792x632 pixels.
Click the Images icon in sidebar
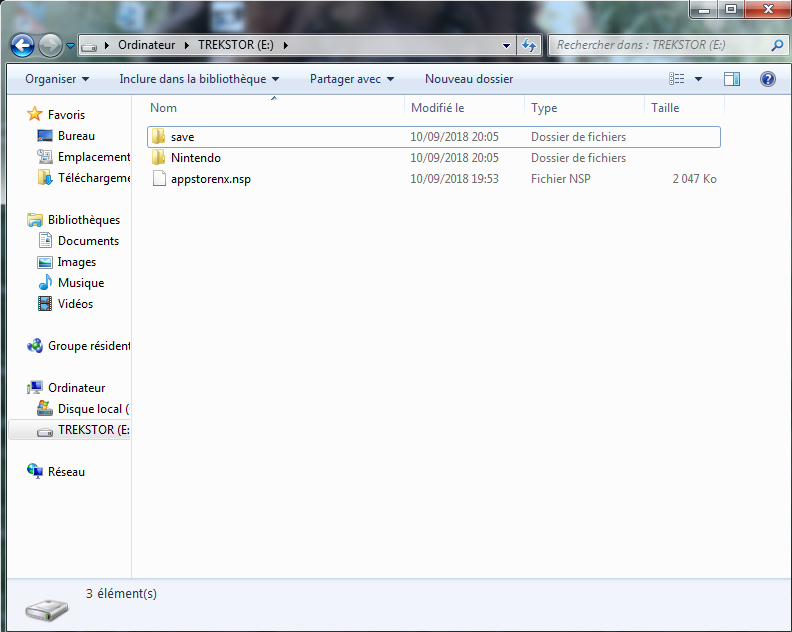(x=45, y=262)
